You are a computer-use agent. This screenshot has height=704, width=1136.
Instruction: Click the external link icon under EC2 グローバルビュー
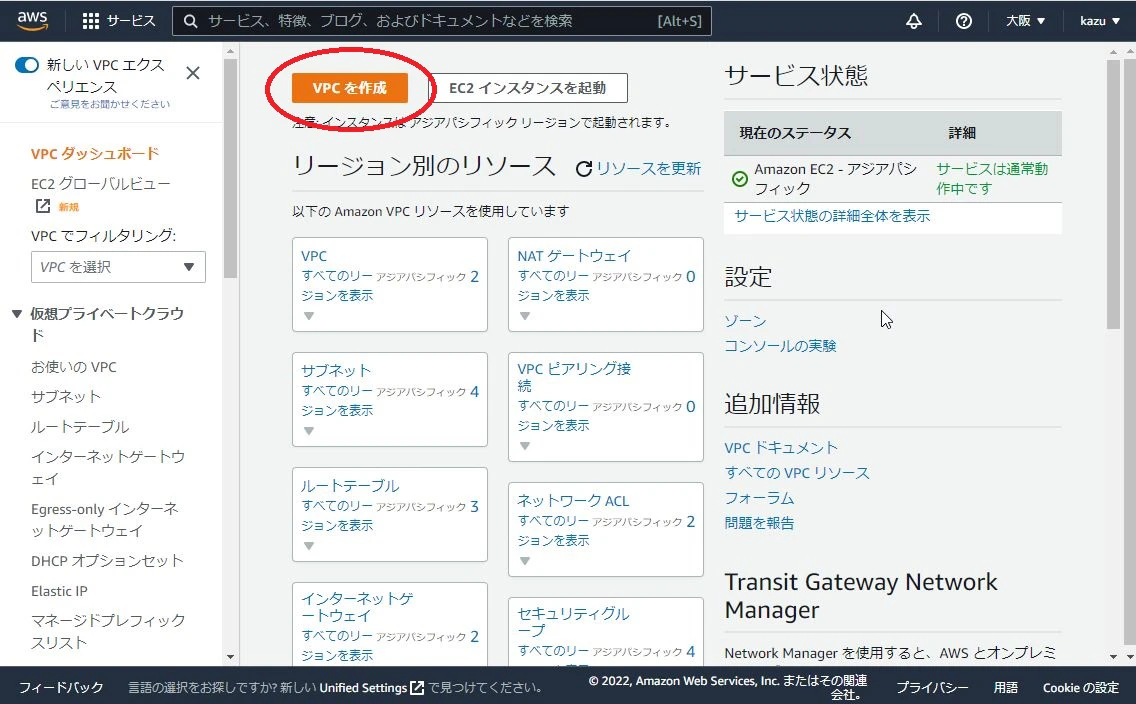pos(43,206)
